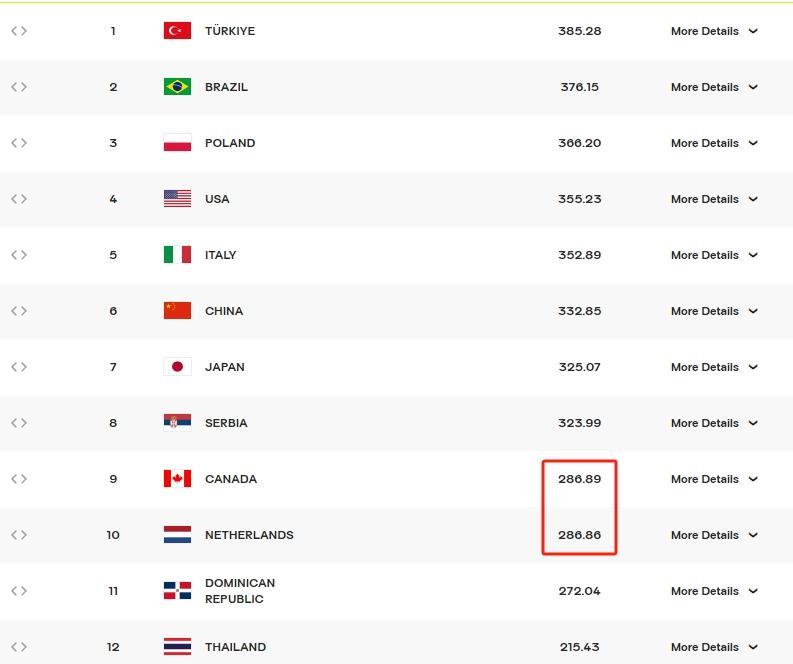Screen dimensions: 793x664
Task: Open More Details chevron for Netherlands
Action: tap(753, 535)
